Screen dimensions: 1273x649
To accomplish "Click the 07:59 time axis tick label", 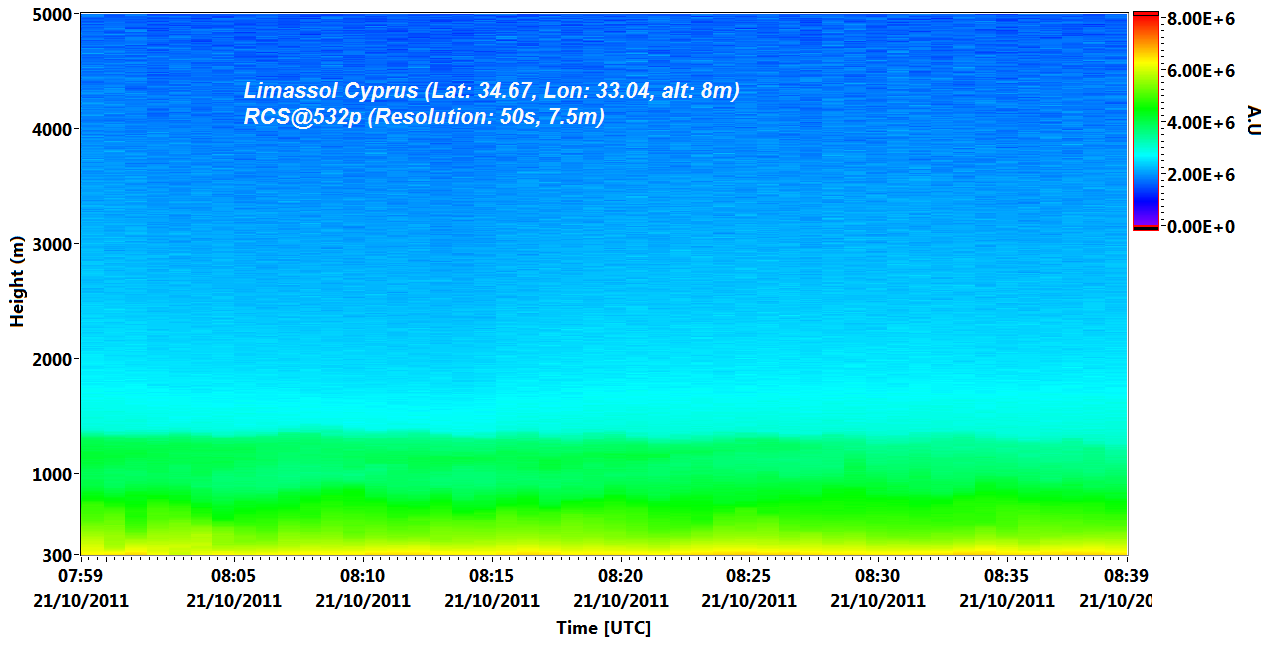I will (x=82, y=576).
